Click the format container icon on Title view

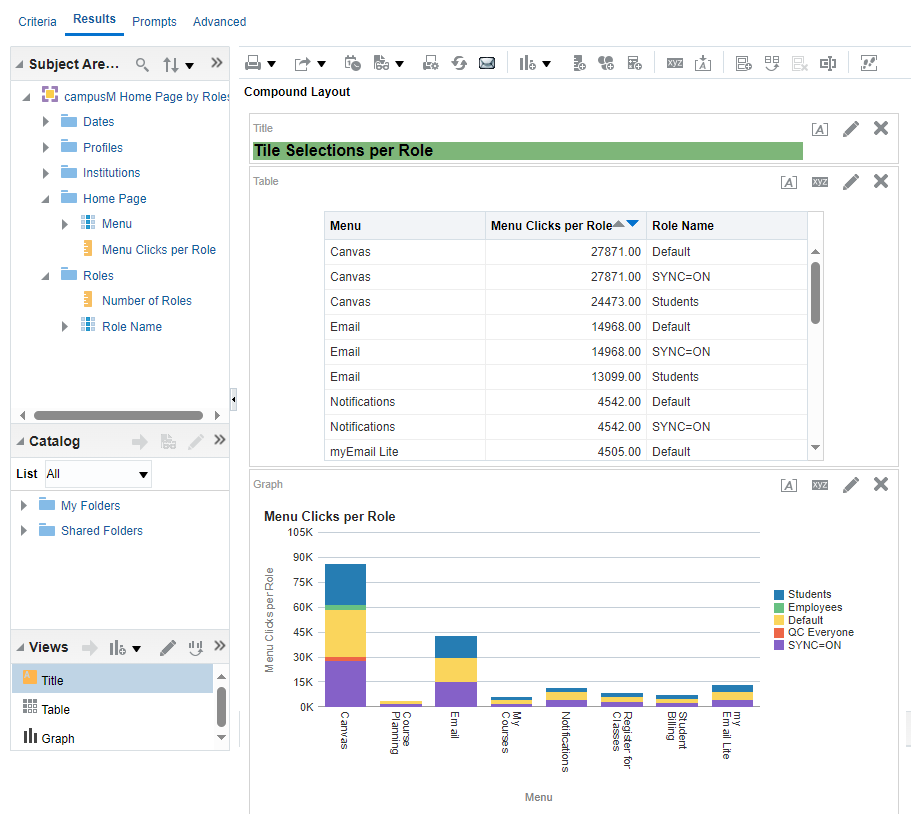tap(819, 128)
